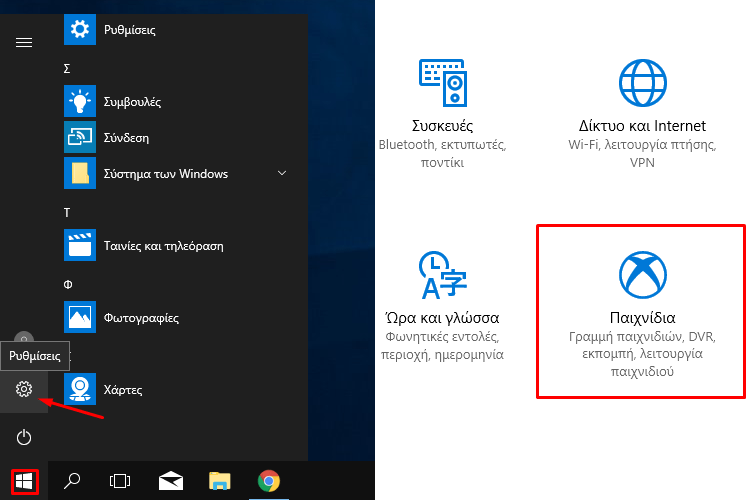Open the Σύστημα των Windows folder icon
The image size is (750, 500).
click(80, 173)
